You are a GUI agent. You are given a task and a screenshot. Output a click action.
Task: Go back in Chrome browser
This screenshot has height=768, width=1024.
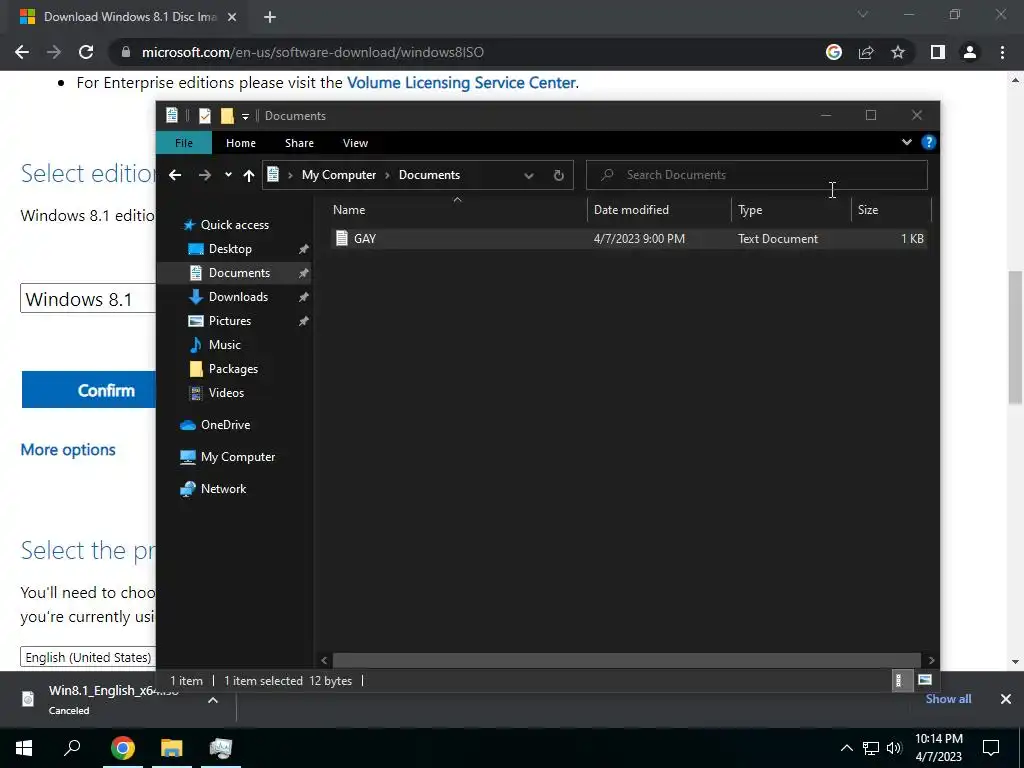[22, 52]
